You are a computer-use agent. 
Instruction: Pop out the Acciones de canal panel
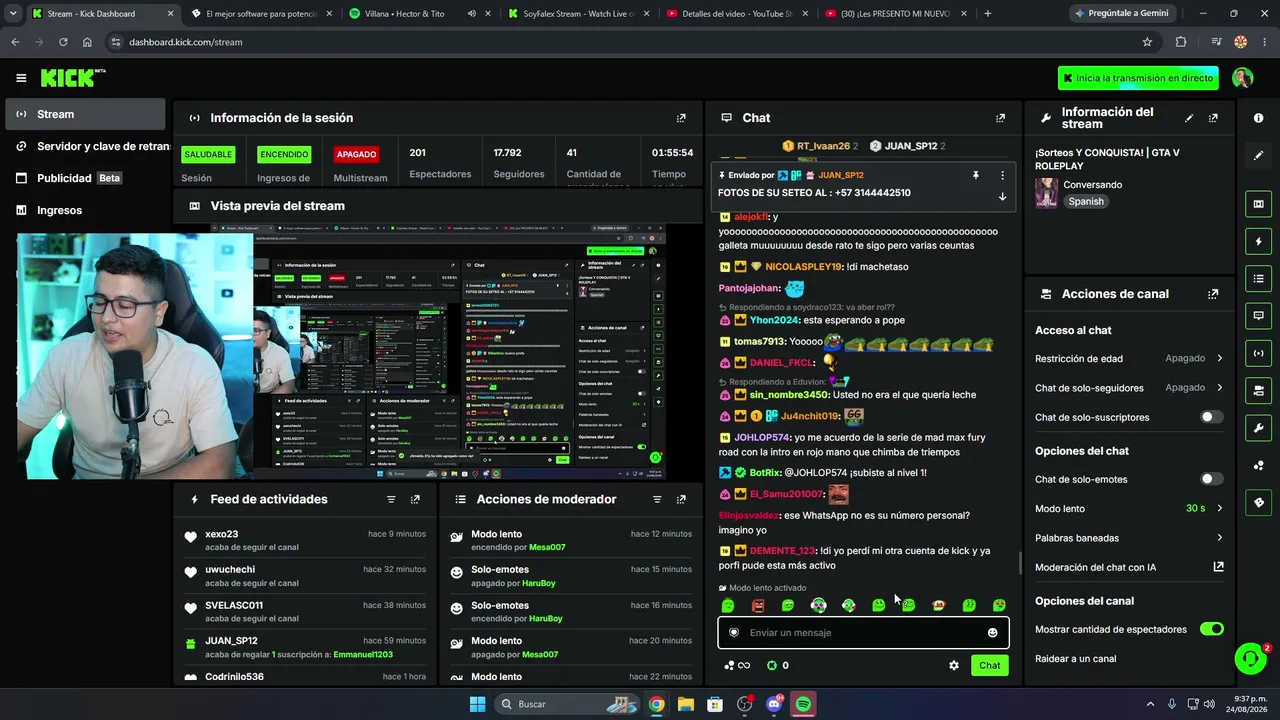[x=1213, y=294]
